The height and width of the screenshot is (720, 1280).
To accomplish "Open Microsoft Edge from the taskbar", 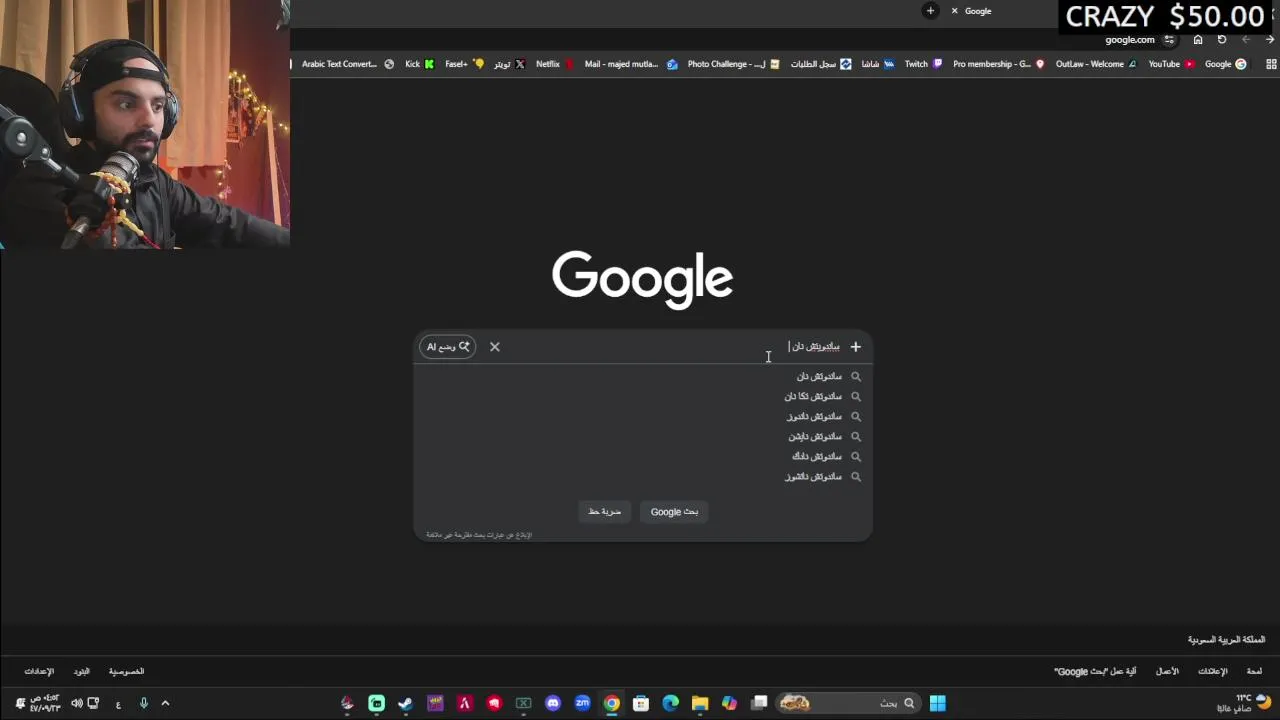I will [670, 703].
